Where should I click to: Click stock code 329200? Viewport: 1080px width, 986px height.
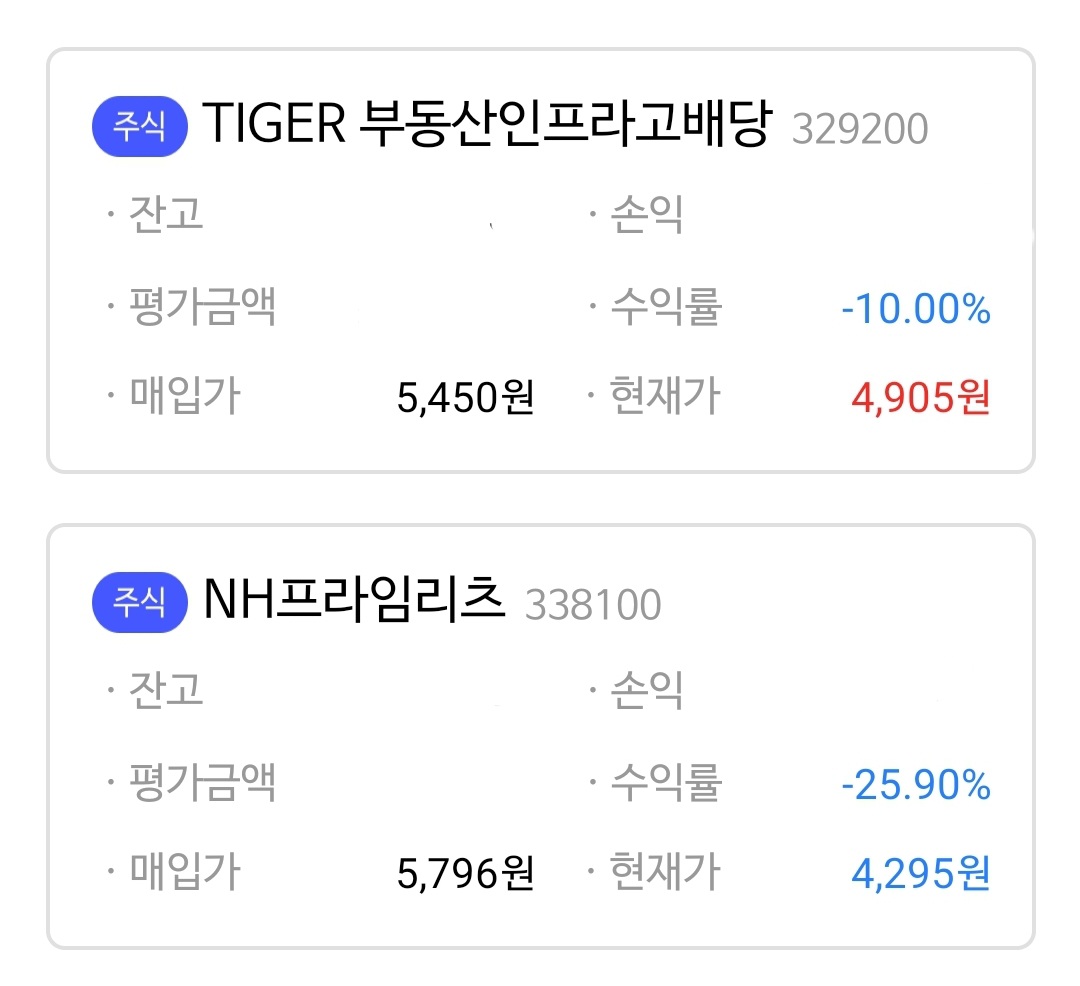click(x=860, y=130)
